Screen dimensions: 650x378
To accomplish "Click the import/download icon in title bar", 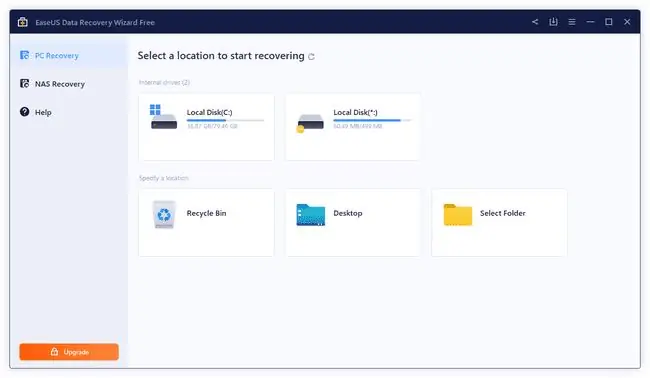I will point(553,22).
